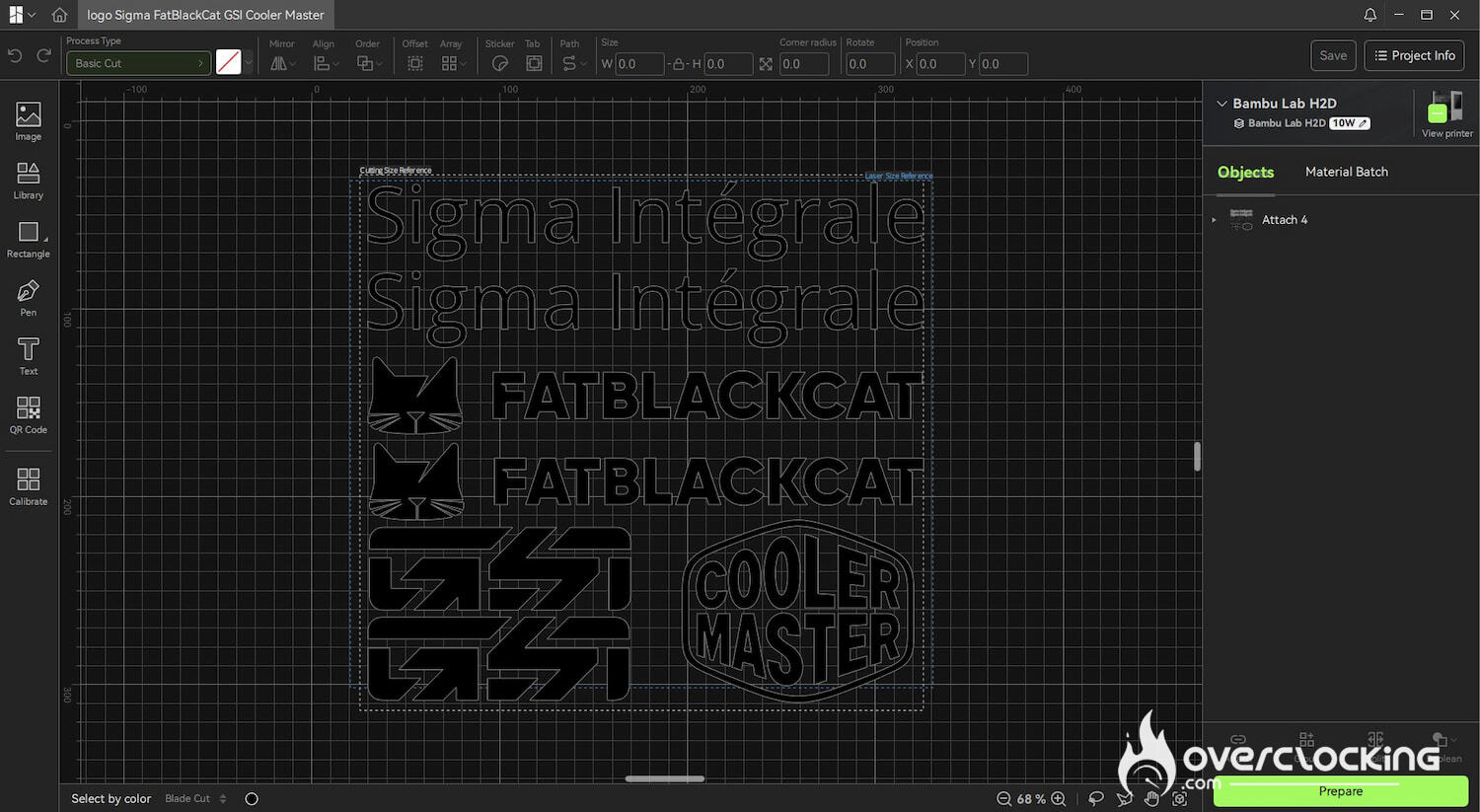
Task: Open the Array dropdown
Action: point(454,63)
